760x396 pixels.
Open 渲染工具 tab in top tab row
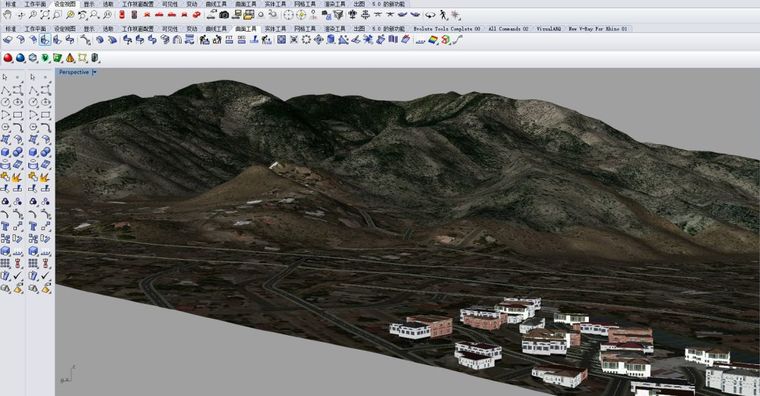(x=334, y=4)
